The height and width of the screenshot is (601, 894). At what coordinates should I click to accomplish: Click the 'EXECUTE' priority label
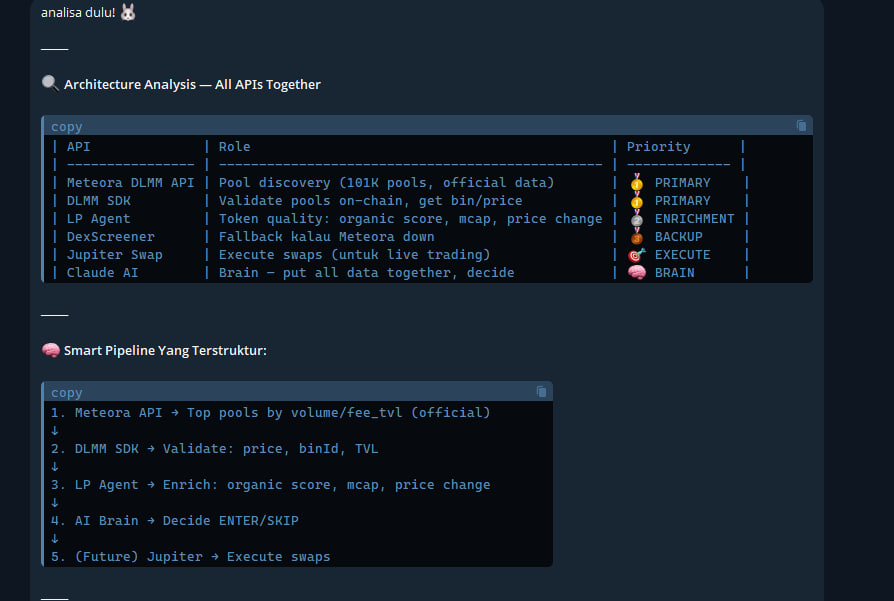(682, 255)
